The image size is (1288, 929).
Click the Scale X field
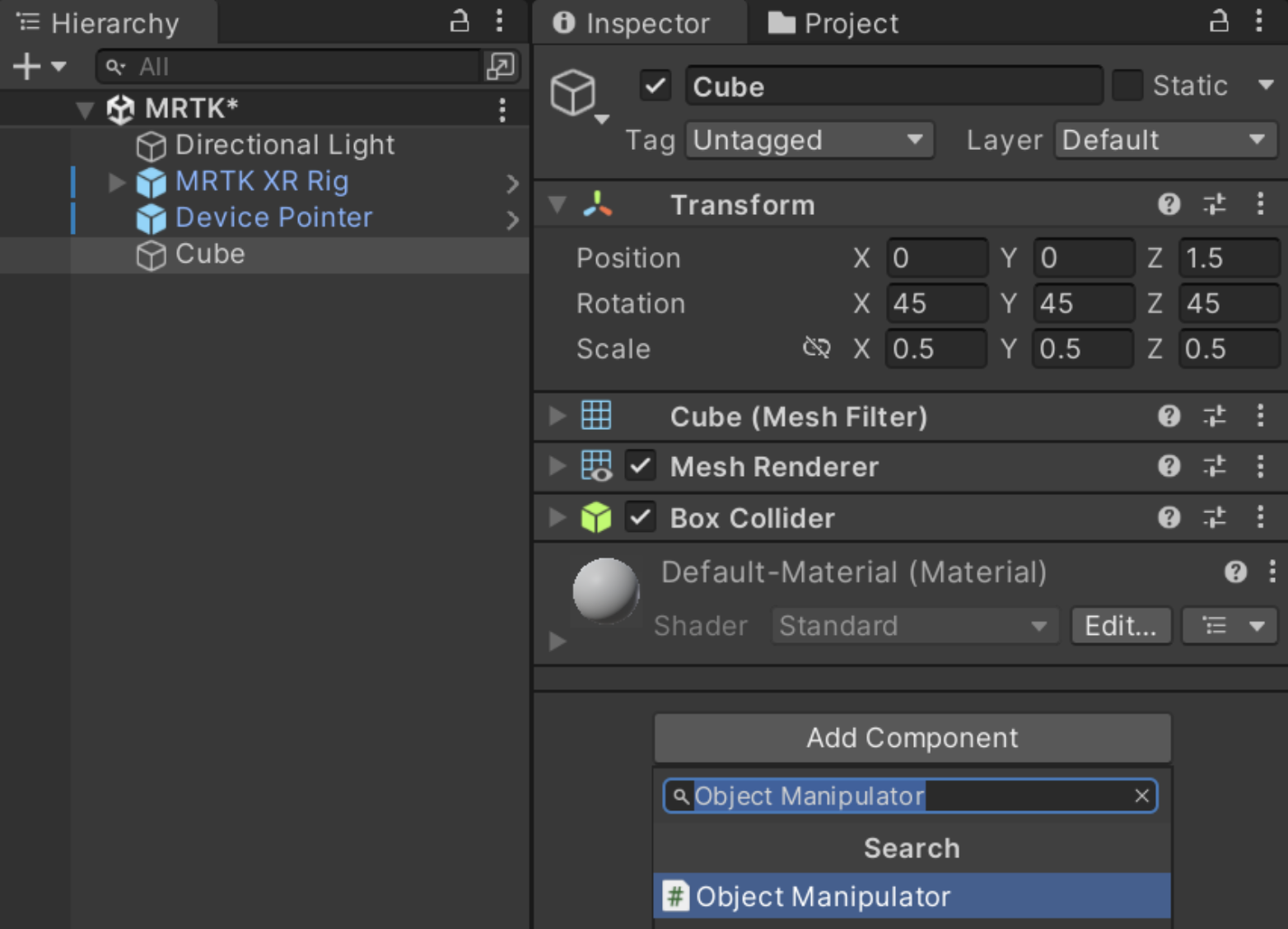(x=936, y=349)
